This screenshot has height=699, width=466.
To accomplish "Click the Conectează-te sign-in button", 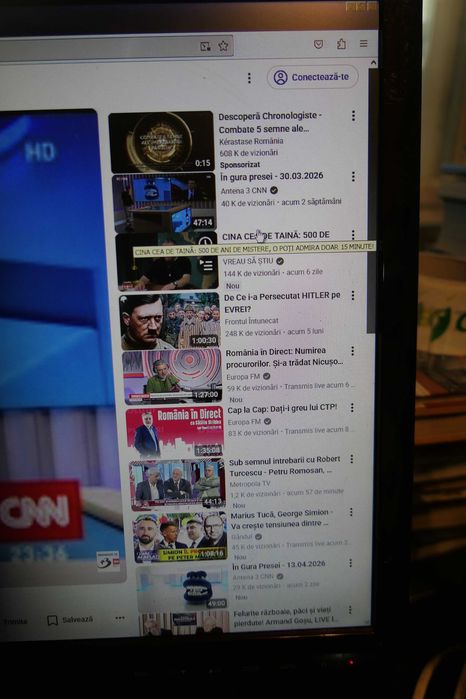I will pos(313,77).
